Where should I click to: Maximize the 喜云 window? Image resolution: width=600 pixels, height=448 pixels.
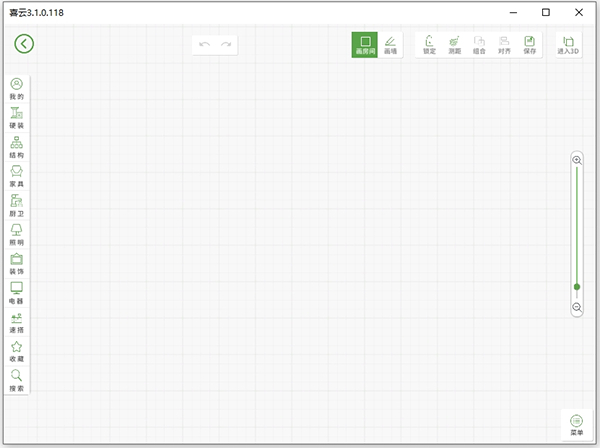(546, 13)
